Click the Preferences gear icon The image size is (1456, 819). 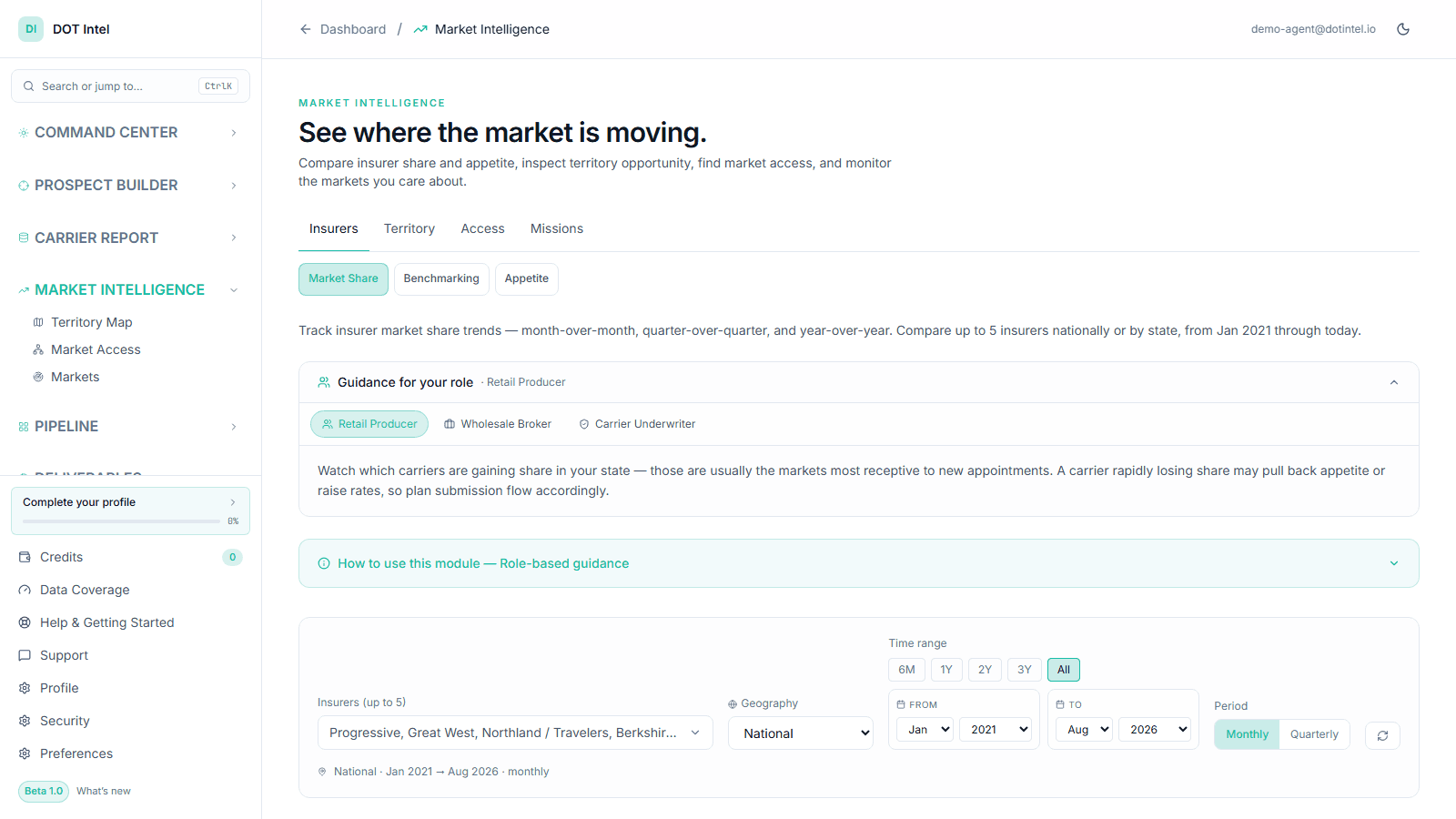(x=25, y=753)
